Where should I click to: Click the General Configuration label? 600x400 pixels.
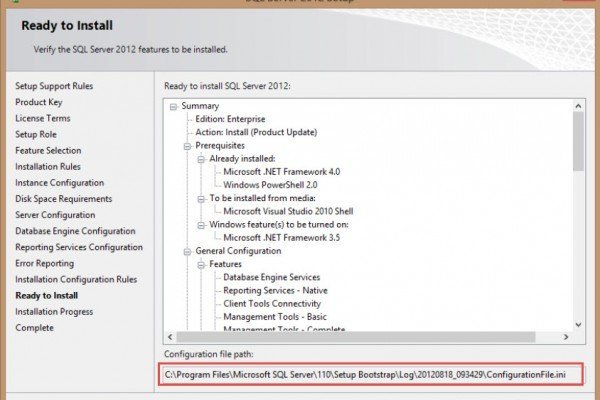pos(238,251)
